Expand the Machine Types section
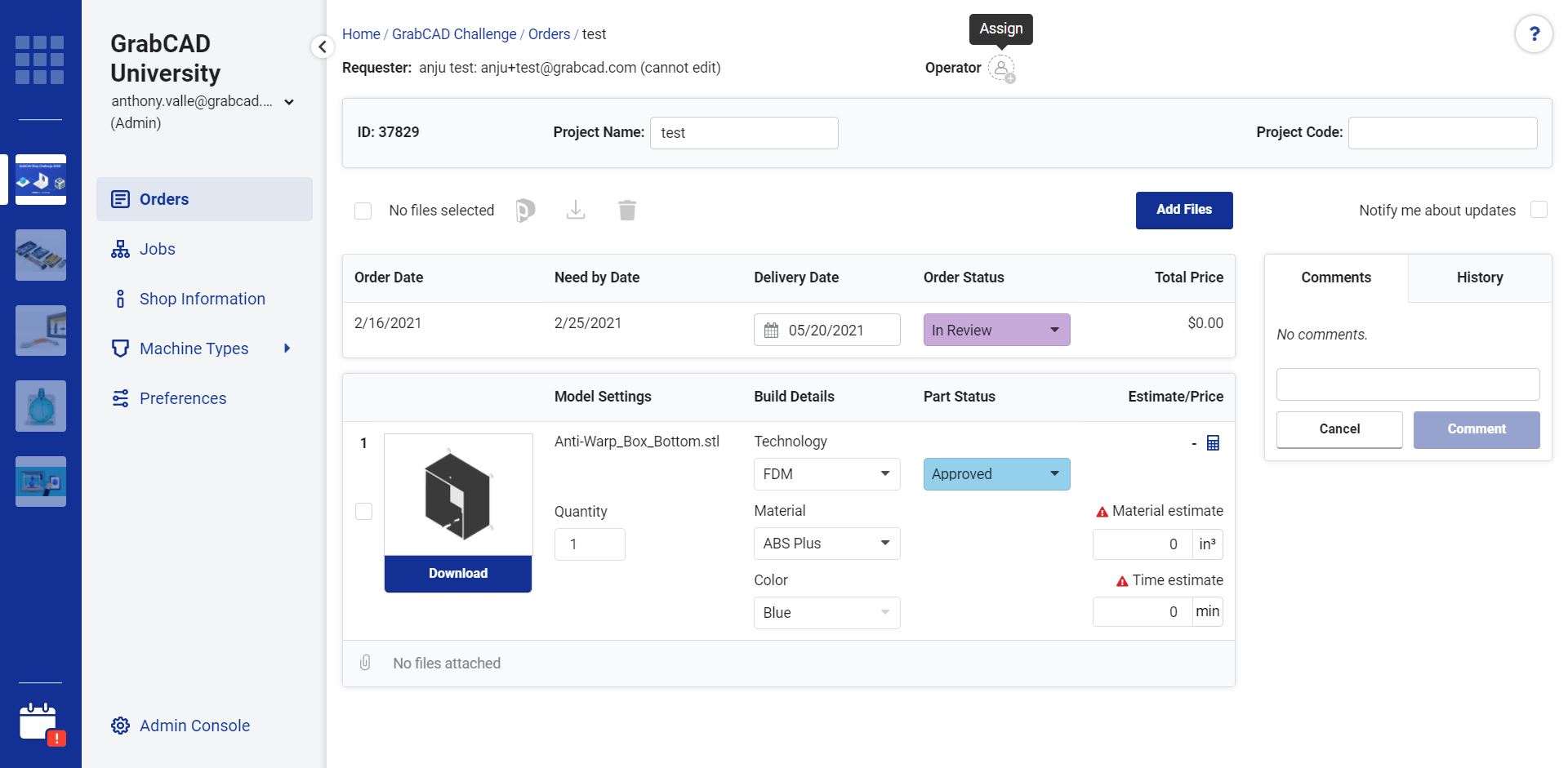1568x768 pixels. tap(287, 348)
